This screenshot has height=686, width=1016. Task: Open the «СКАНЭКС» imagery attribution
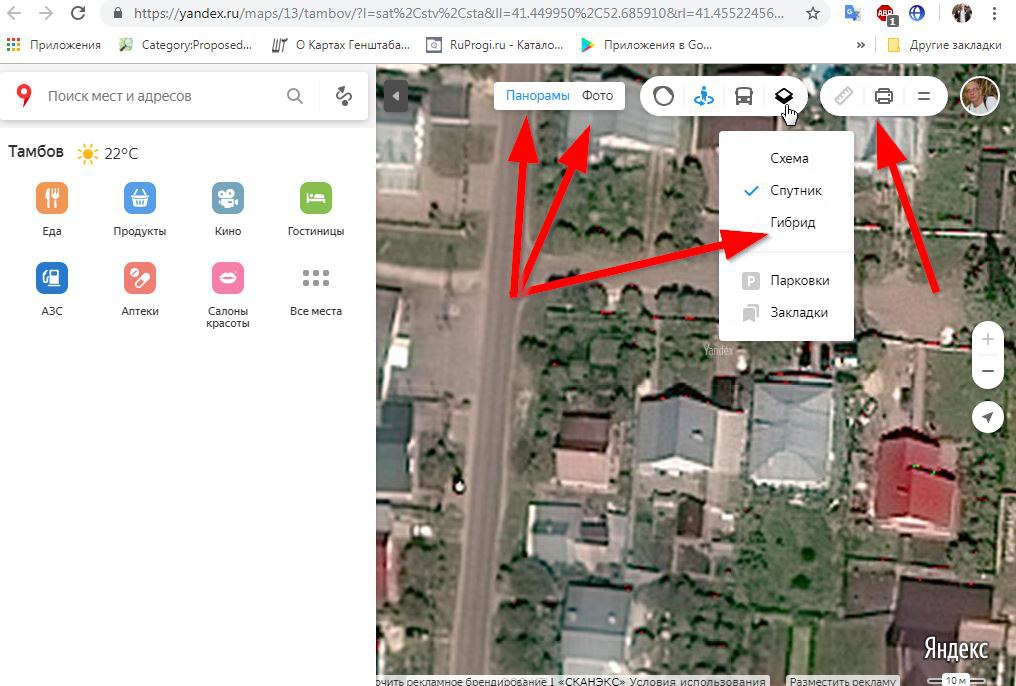pyautogui.click(x=592, y=681)
